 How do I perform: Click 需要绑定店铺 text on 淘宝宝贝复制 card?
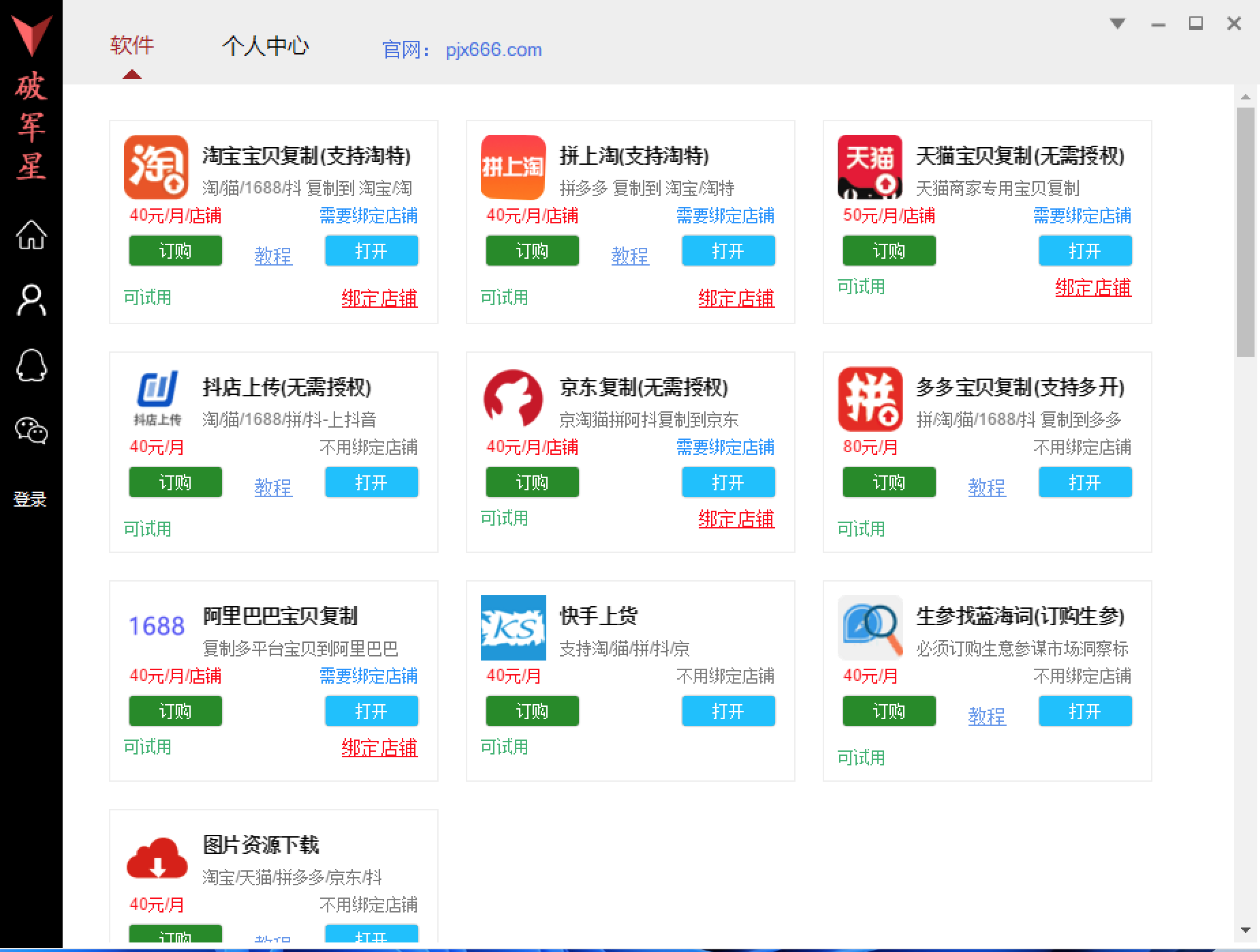368,216
